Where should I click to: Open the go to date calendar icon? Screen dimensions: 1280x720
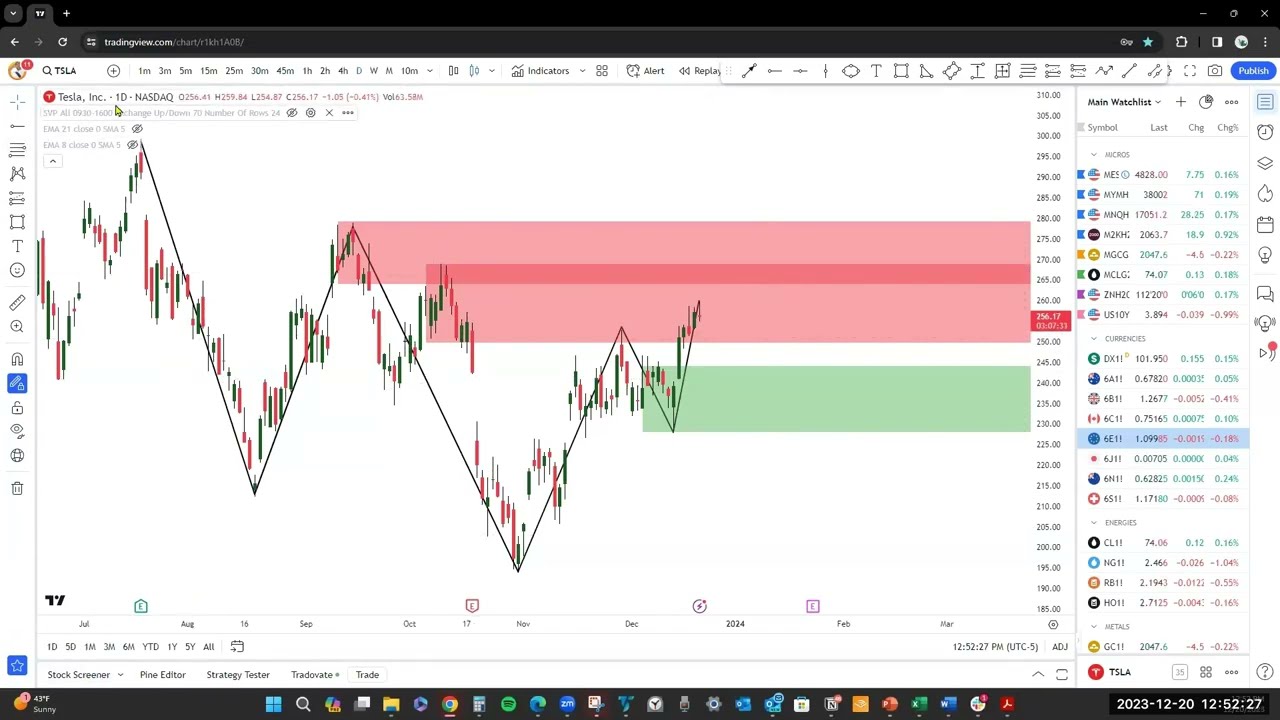coord(237,647)
